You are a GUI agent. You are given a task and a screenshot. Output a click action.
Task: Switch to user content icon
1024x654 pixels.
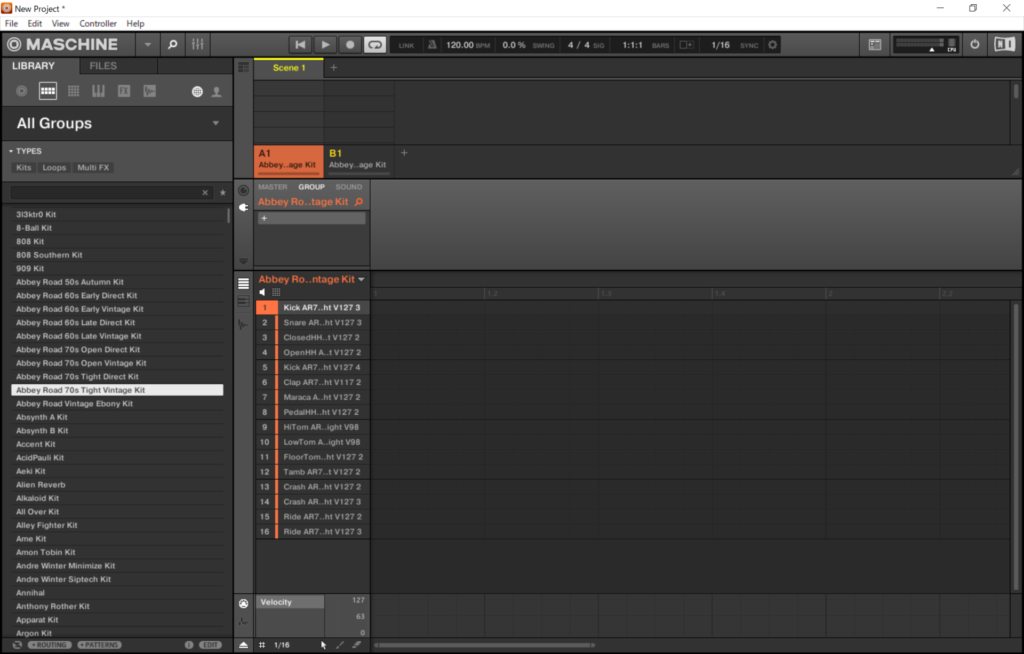coord(216,91)
